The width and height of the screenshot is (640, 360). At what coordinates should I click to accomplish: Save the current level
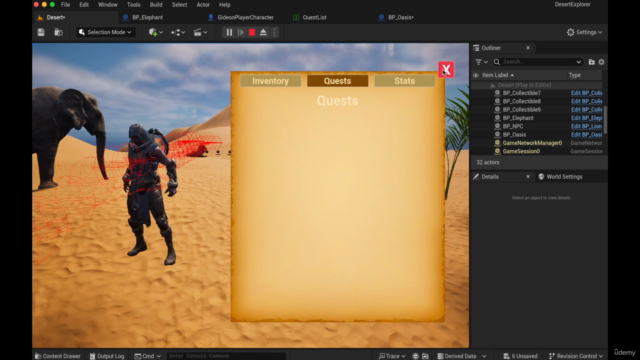tap(41, 32)
